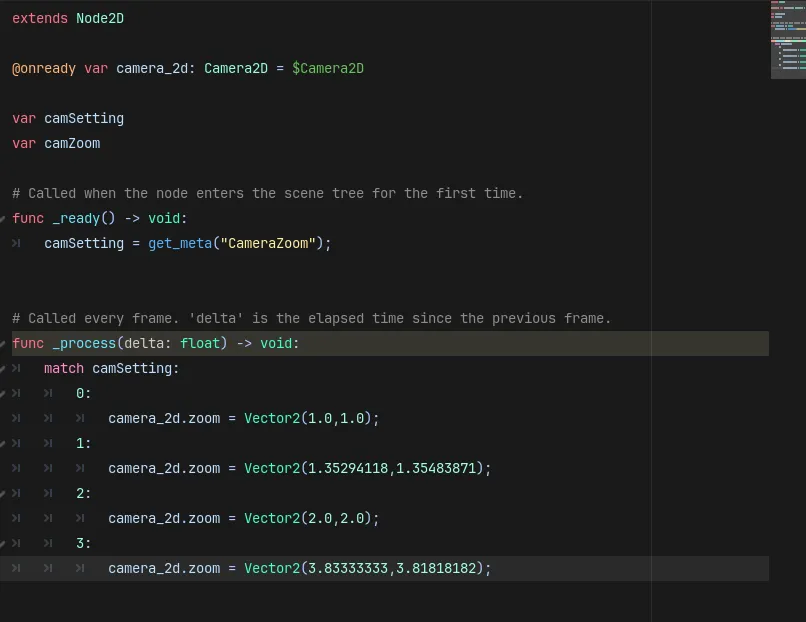The width and height of the screenshot is (806, 622).
Task: Click the '1:' match case label
Action: (83, 444)
